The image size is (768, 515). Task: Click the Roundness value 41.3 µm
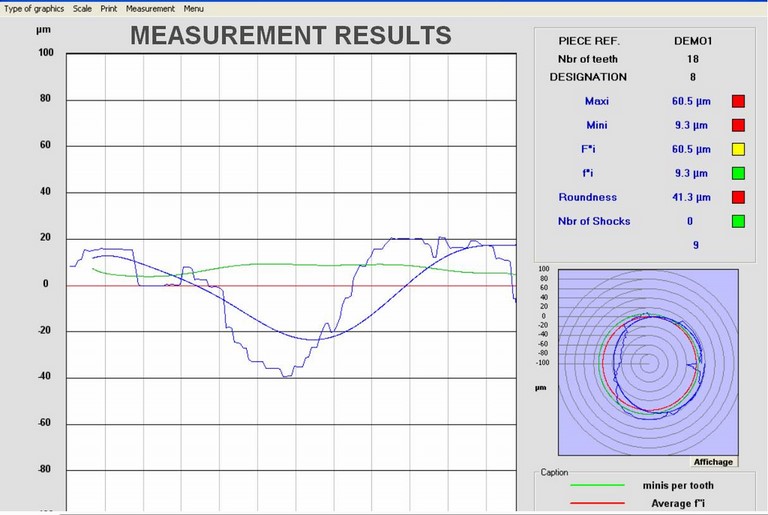pos(692,198)
